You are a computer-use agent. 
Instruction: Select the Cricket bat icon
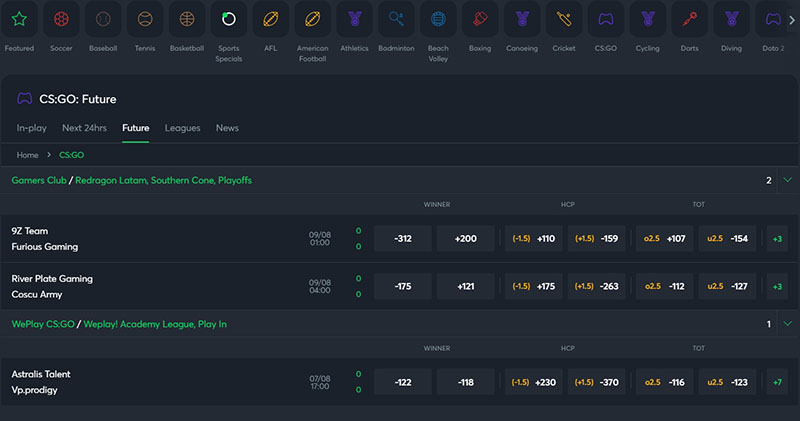pos(563,19)
